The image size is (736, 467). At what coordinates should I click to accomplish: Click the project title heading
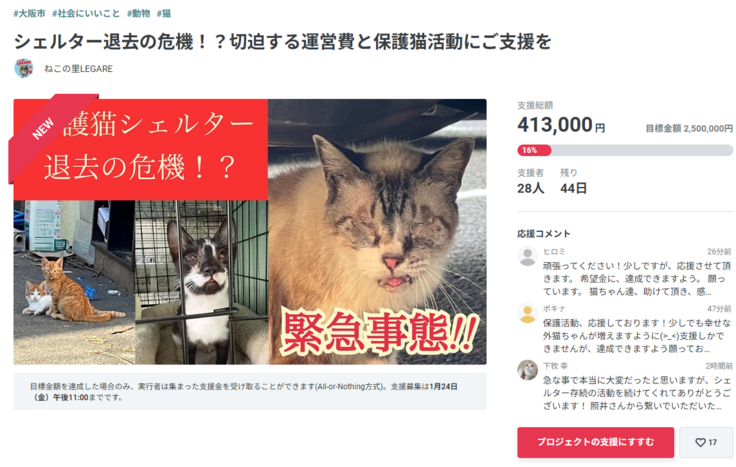tap(283, 42)
